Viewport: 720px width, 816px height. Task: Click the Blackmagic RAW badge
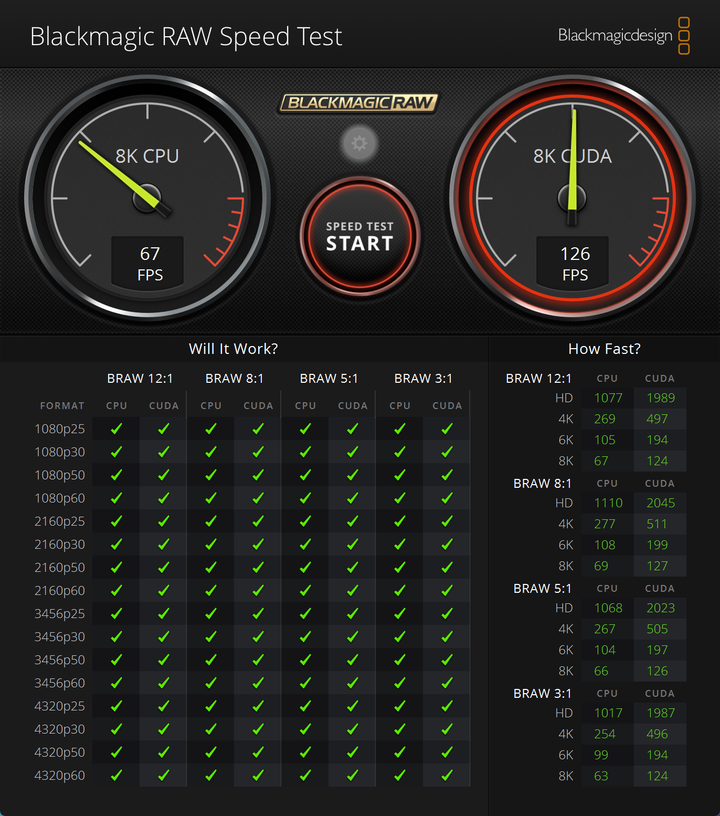(359, 103)
